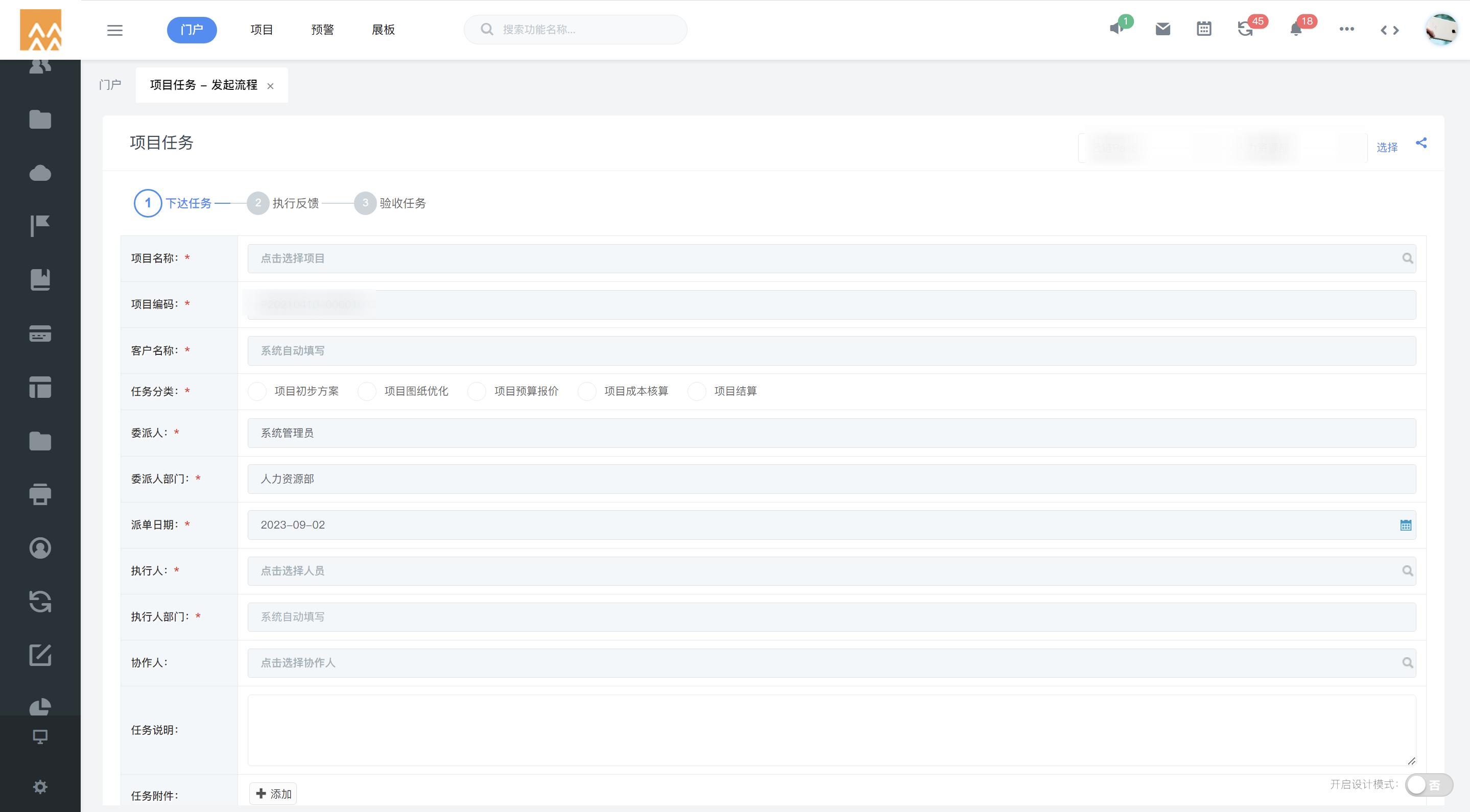This screenshot has height=812, width=1470.
Task: Switch to the 预警 top menu
Action: coord(322,30)
